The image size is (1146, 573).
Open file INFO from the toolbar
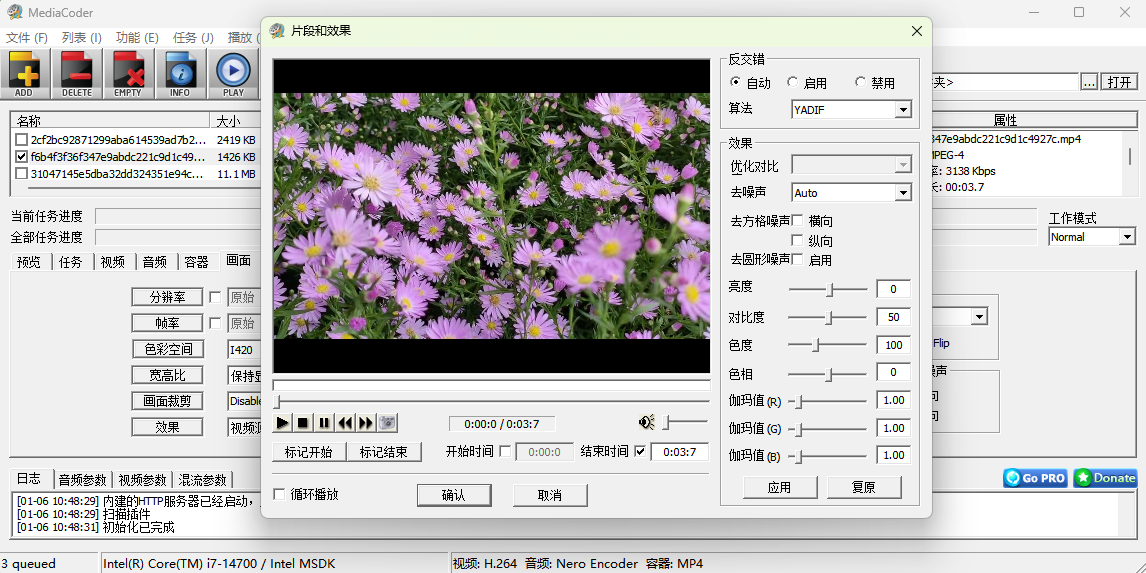pyautogui.click(x=180, y=74)
